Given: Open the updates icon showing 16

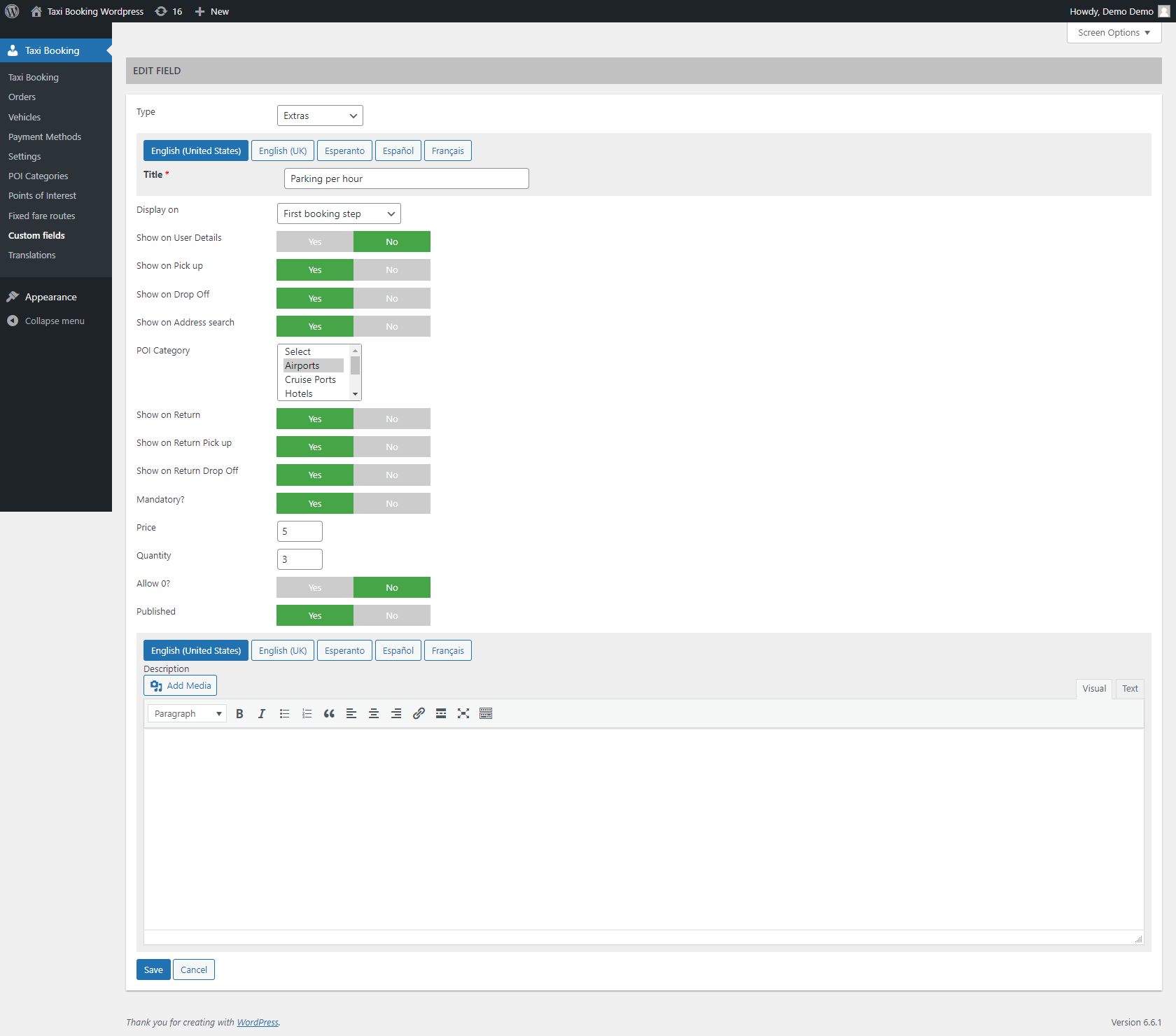Looking at the screenshot, I should 161,11.
